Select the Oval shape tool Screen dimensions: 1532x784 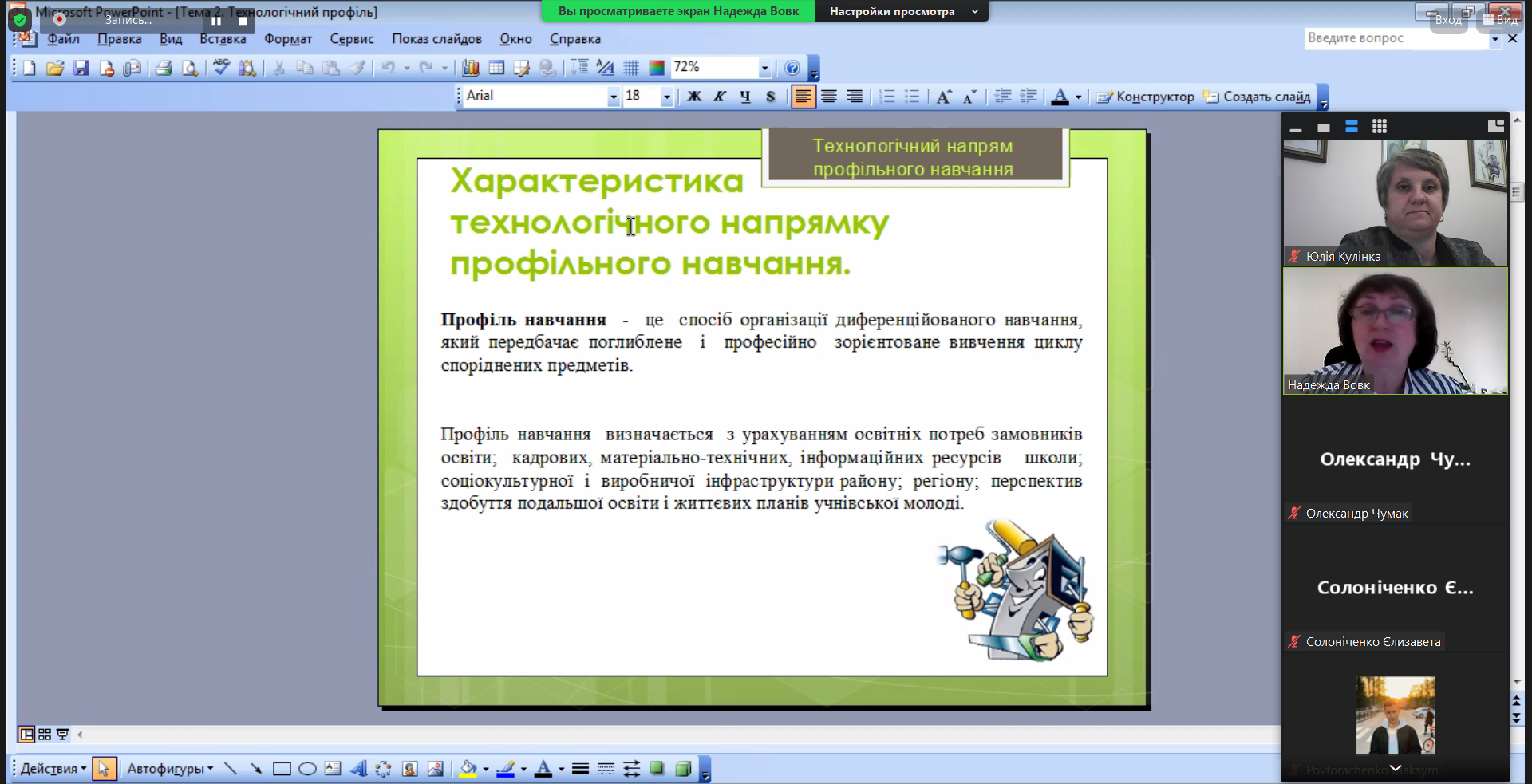pyautogui.click(x=307, y=769)
